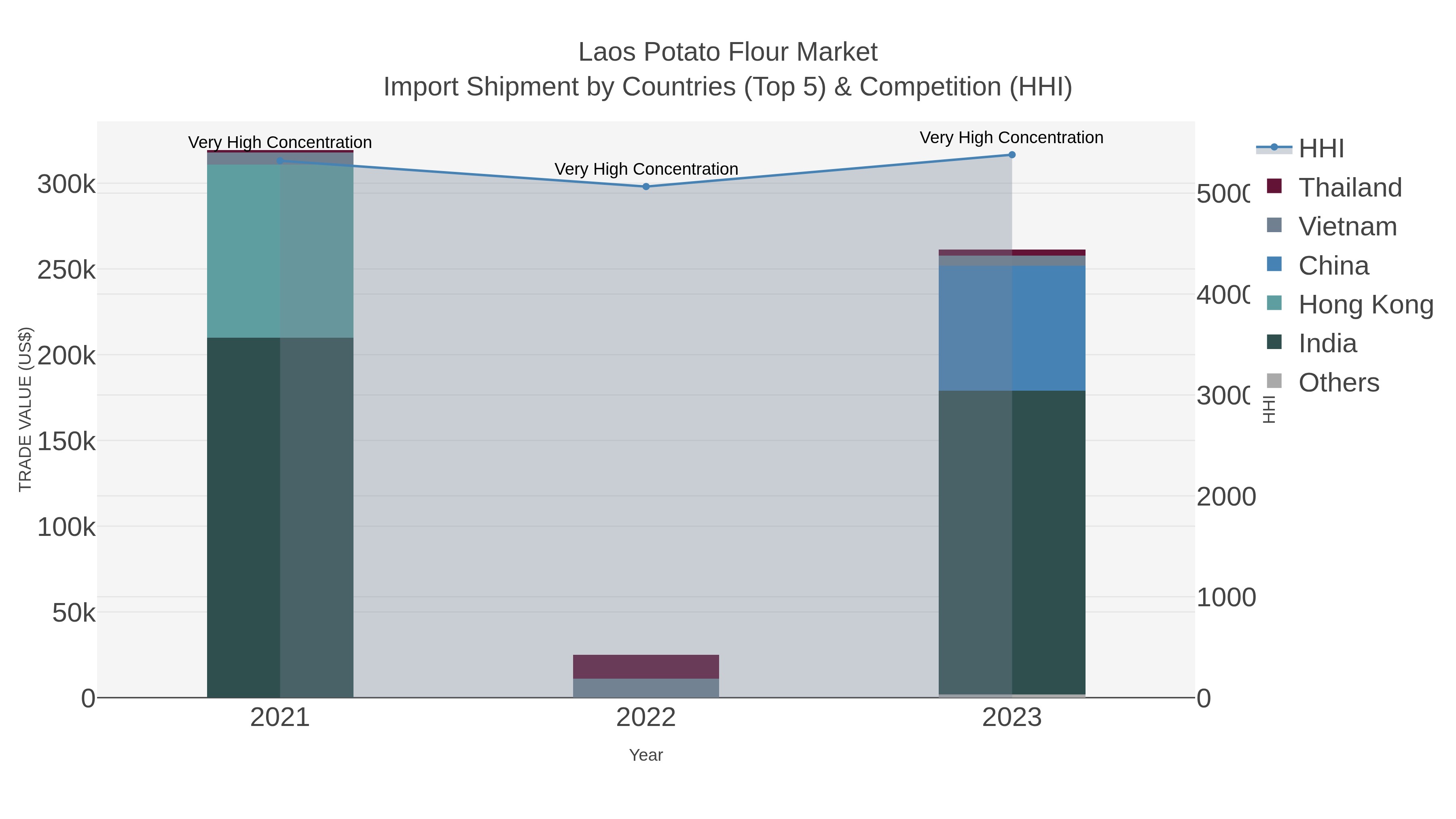Click the Import Shipment by Countries subtitle

[x=728, y=87]
